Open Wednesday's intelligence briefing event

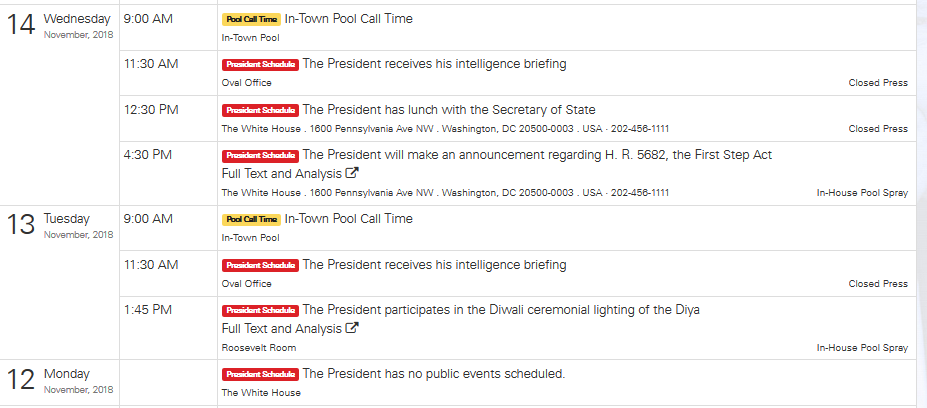[x=434, y=64]
